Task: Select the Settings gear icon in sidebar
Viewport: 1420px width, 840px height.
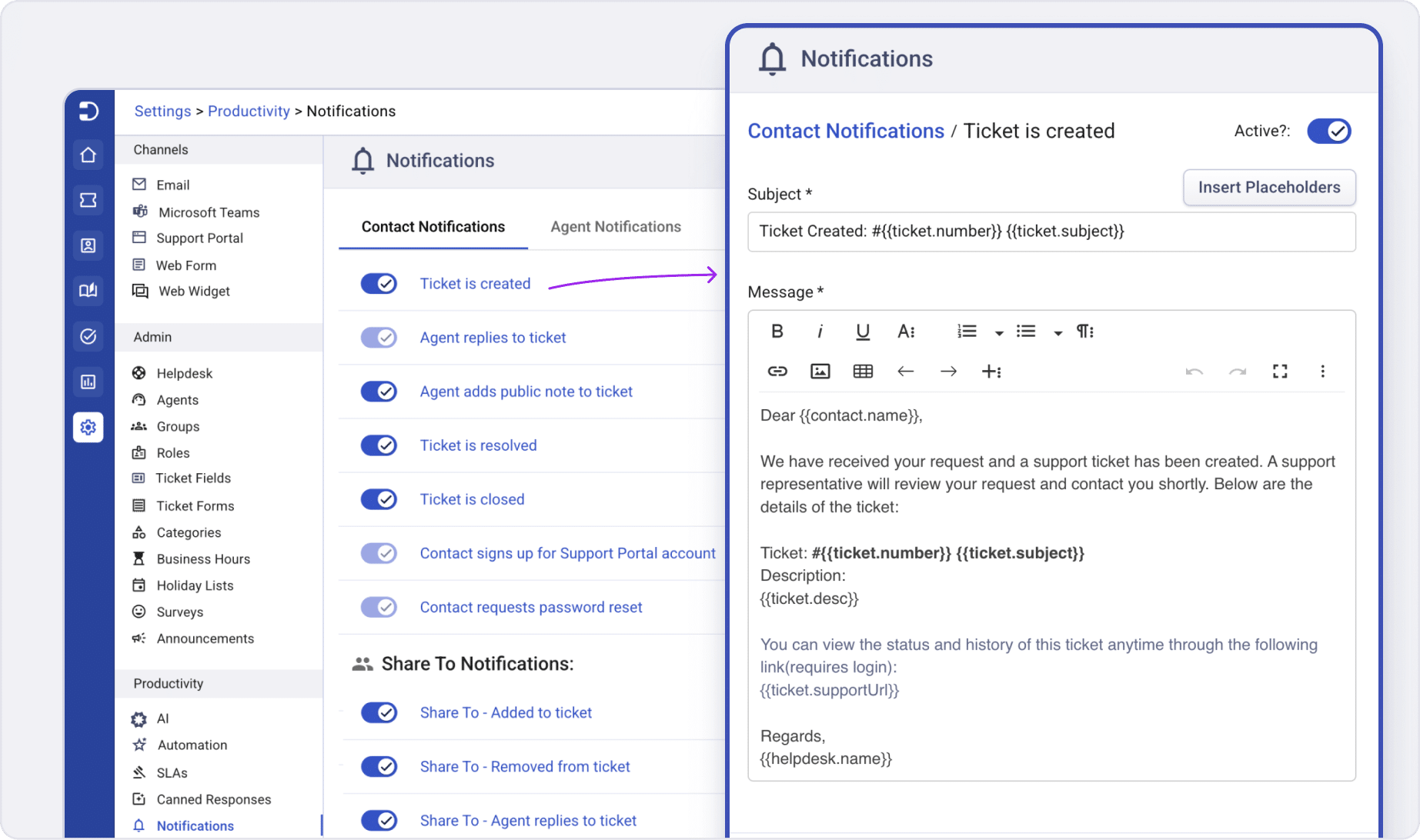Action: coord(88,427)
